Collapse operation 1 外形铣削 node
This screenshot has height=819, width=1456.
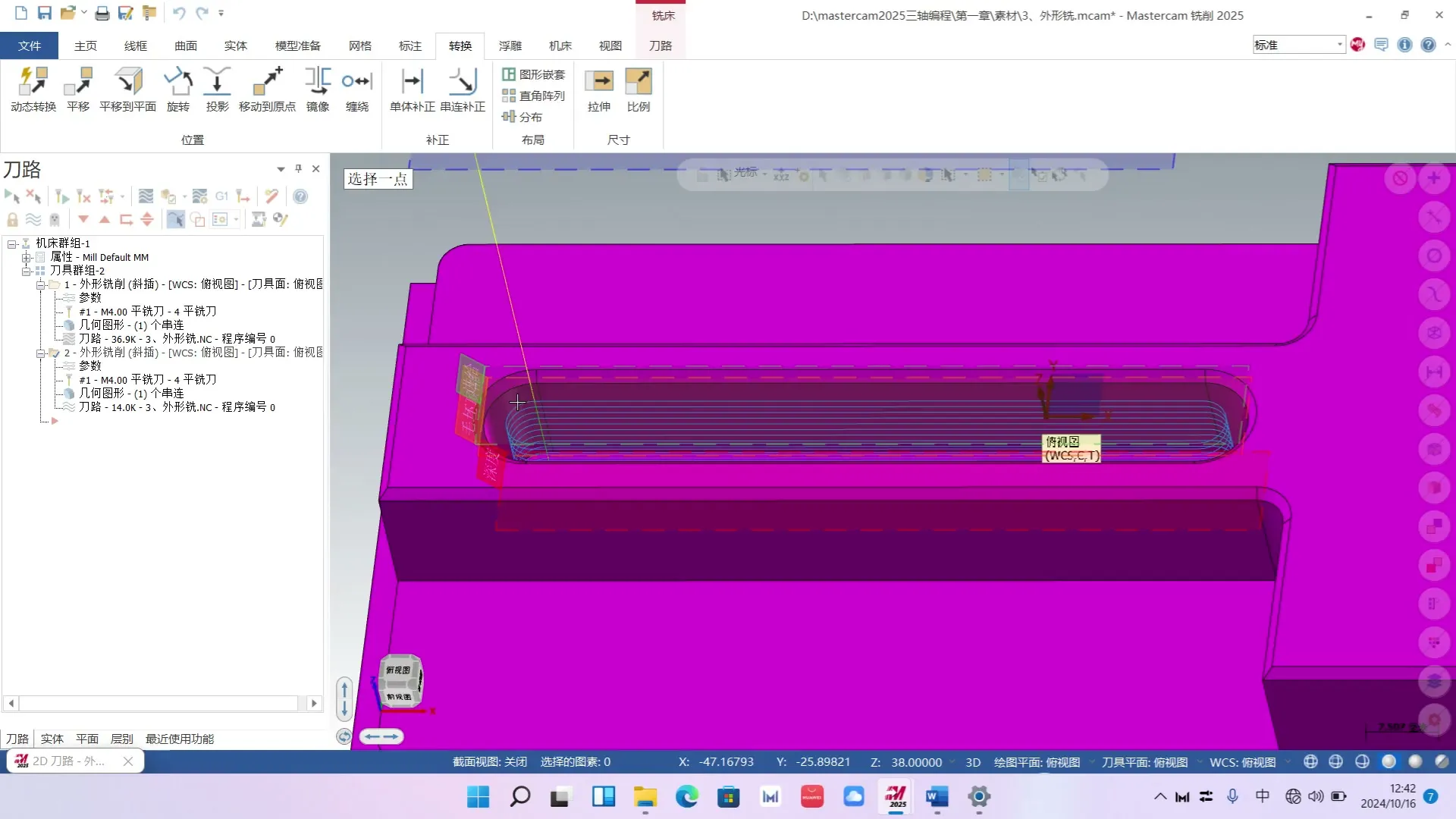tap(40, 285)
